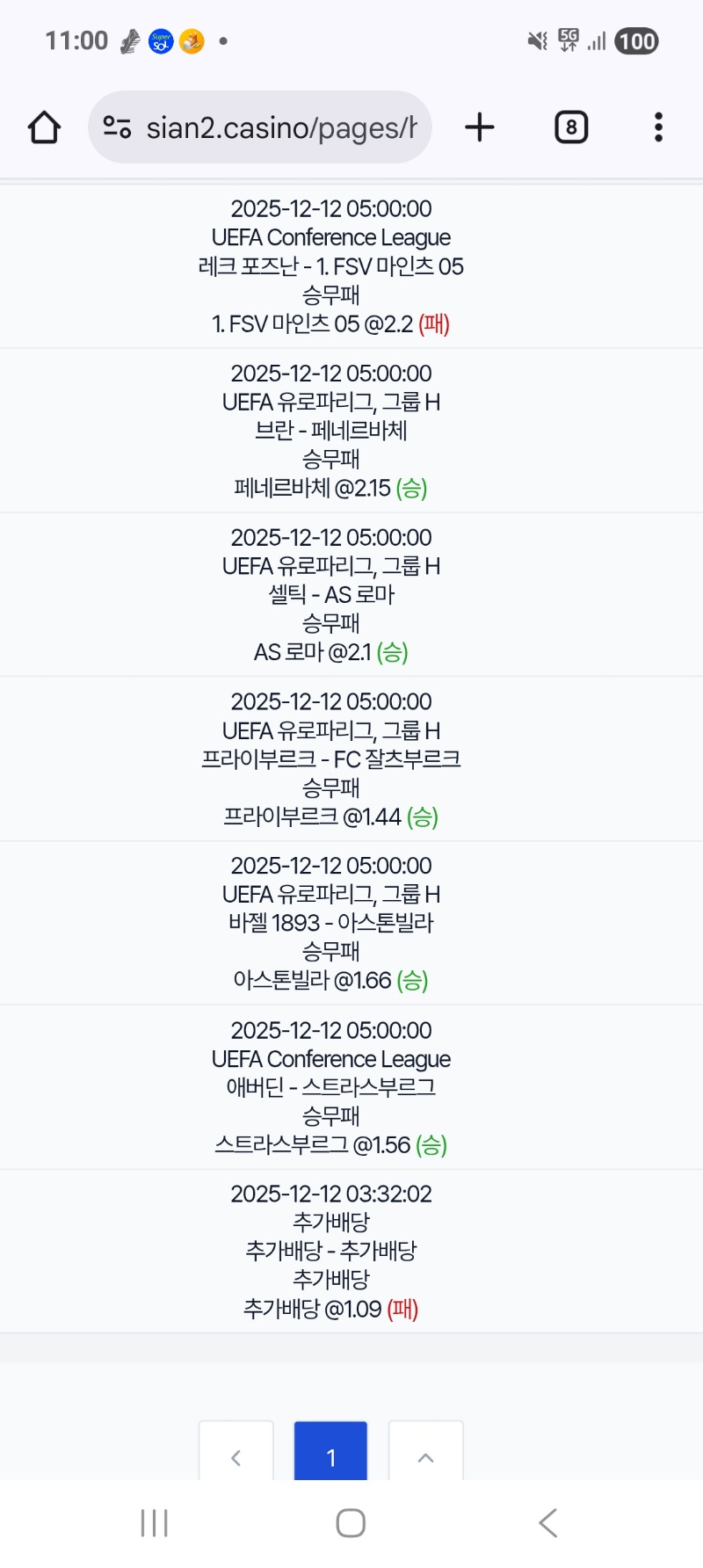Open the tab switcher showing 8 tabs
This screenshot has width=703, height=1568.
point(571,127)
